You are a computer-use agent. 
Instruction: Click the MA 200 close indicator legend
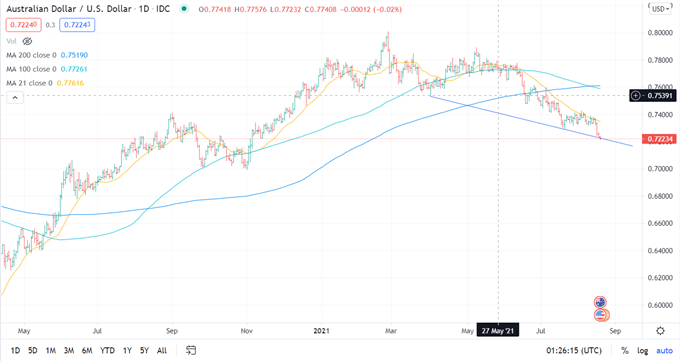click(47, 55)
